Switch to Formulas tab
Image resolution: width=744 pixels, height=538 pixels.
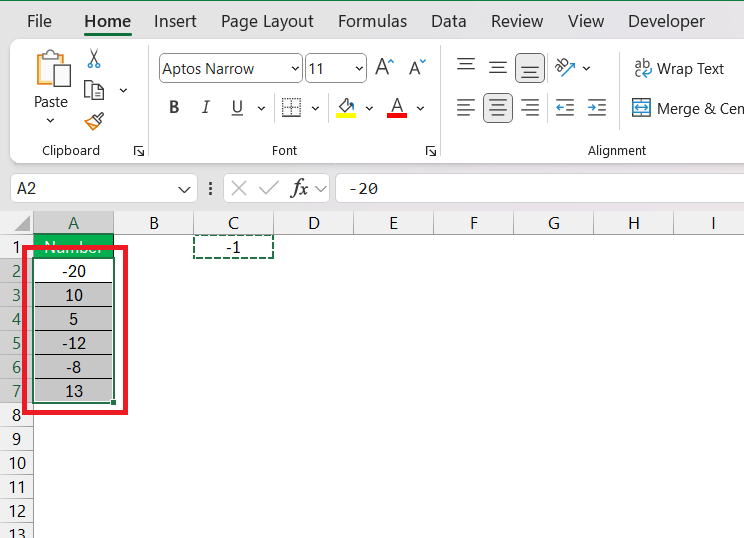point(372,21)
